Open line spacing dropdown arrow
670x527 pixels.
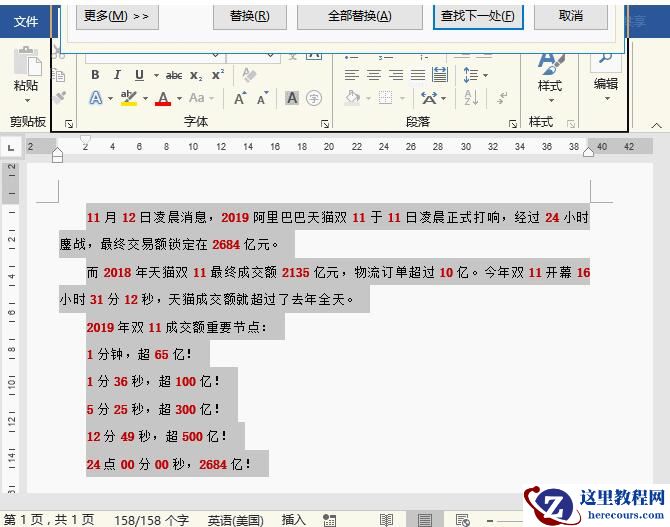[486, 76]
